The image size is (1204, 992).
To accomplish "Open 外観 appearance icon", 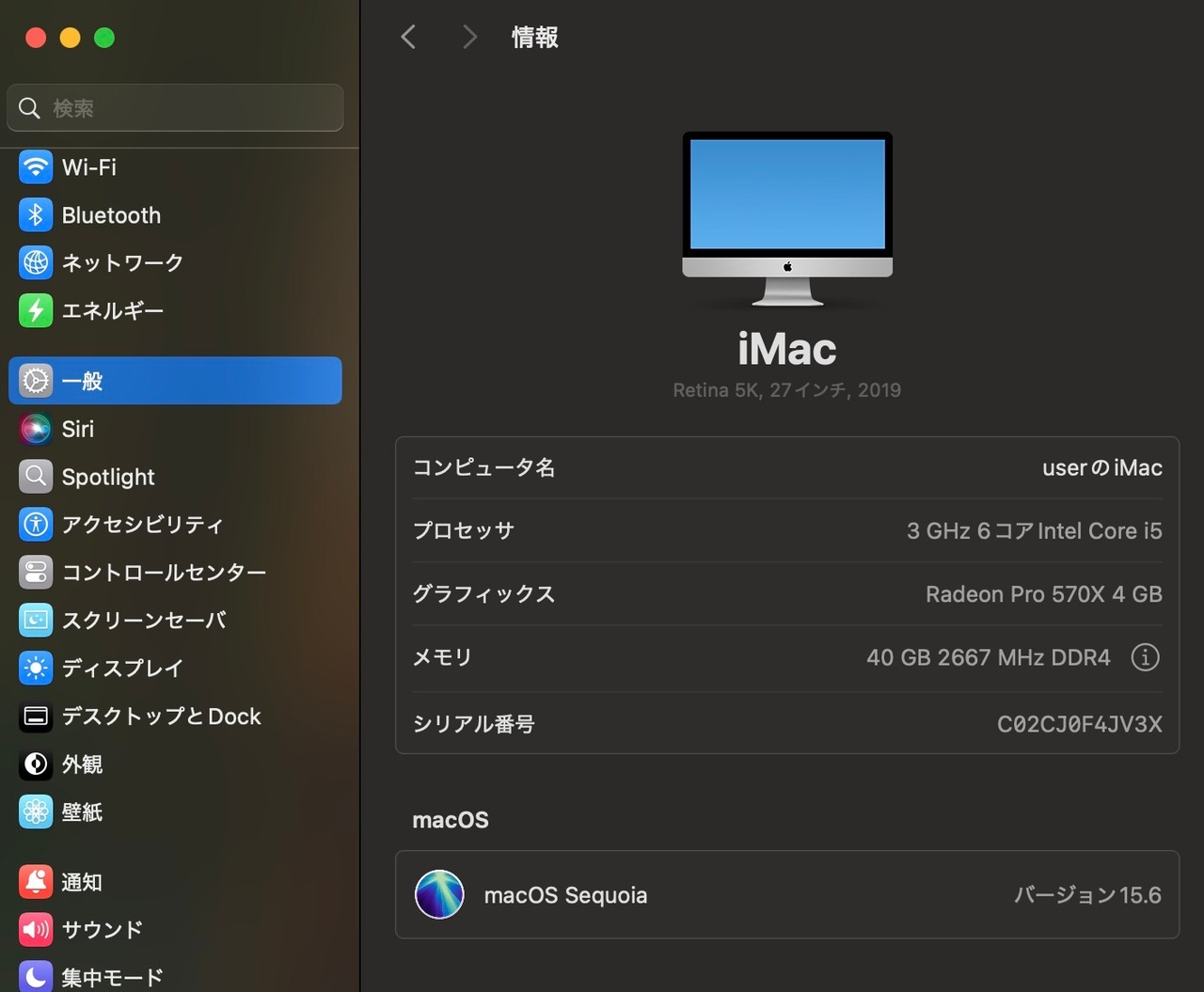I will 36,764.
